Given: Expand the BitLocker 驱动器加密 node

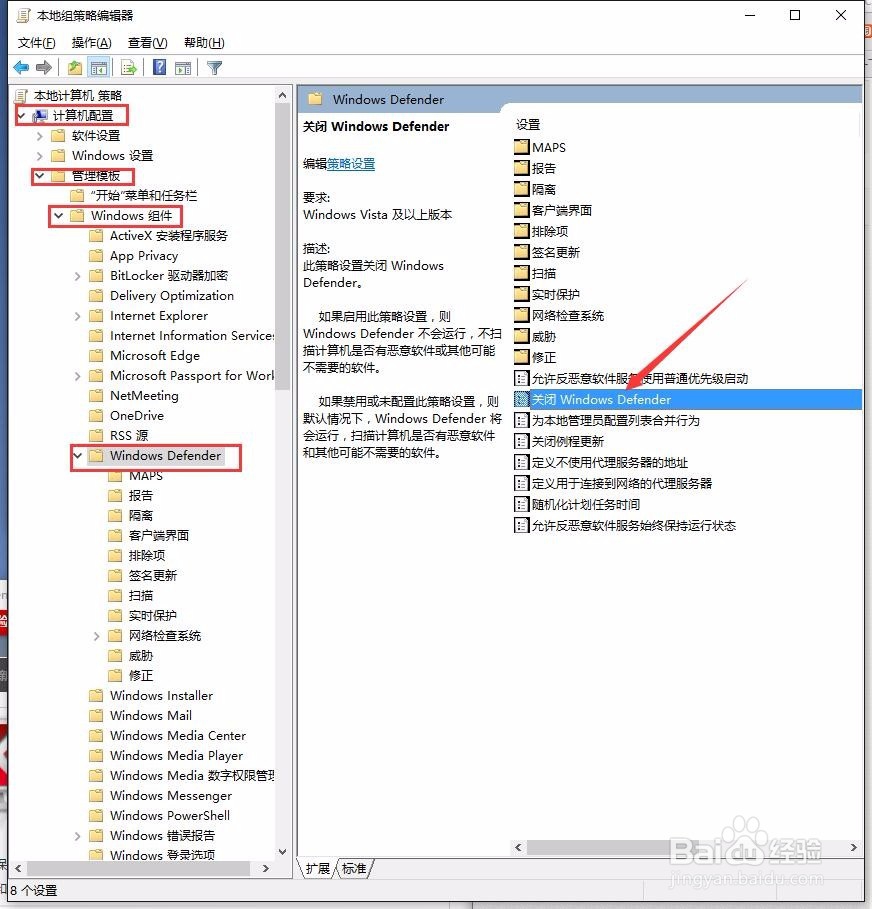Looking at the screenshot, I should tap(78, 276).
